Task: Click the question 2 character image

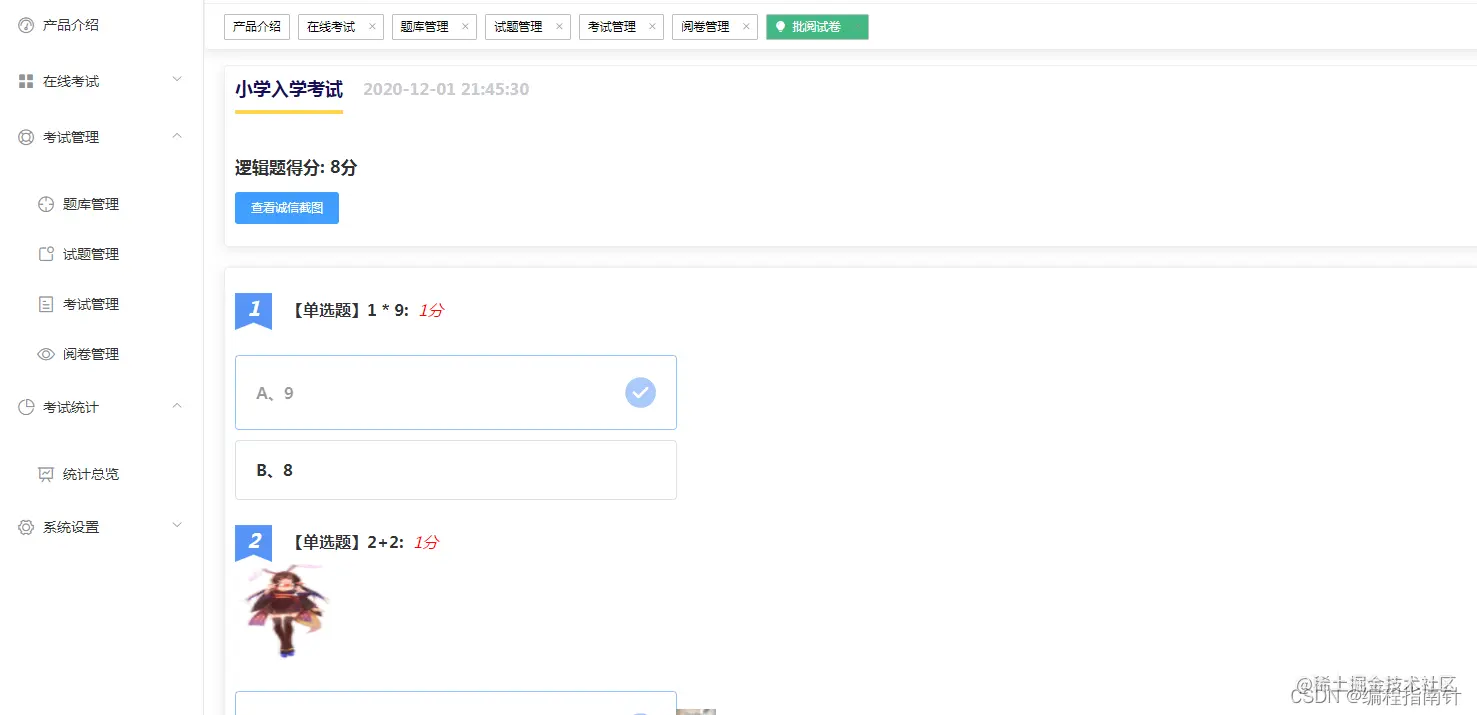Action: tap(287, 610)
